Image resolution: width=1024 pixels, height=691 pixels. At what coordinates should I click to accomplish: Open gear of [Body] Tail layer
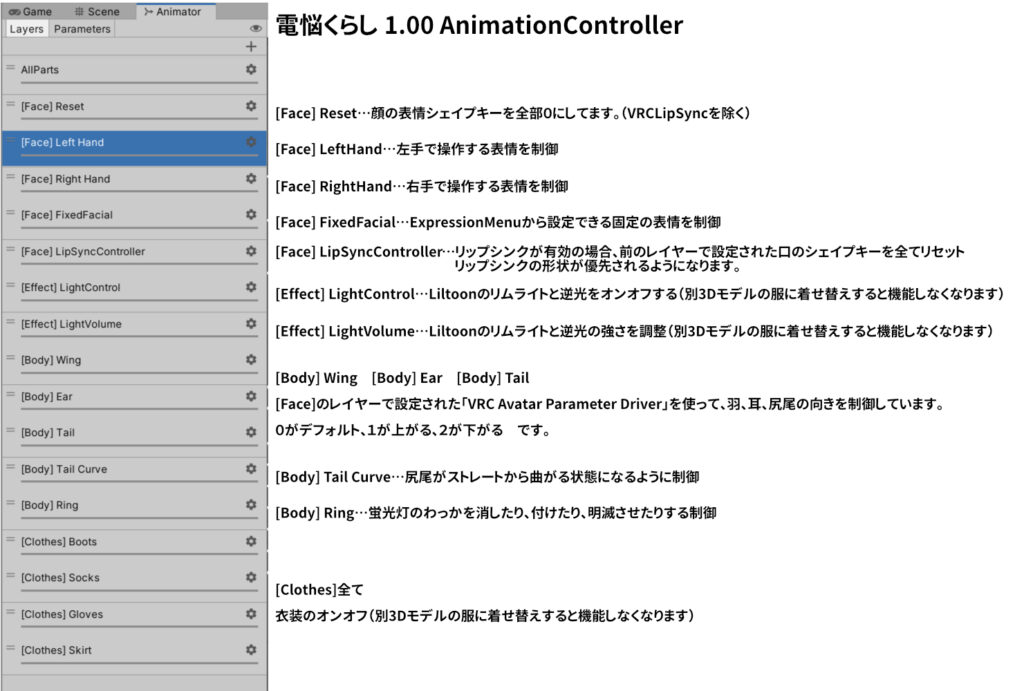[x=251, y=432]
